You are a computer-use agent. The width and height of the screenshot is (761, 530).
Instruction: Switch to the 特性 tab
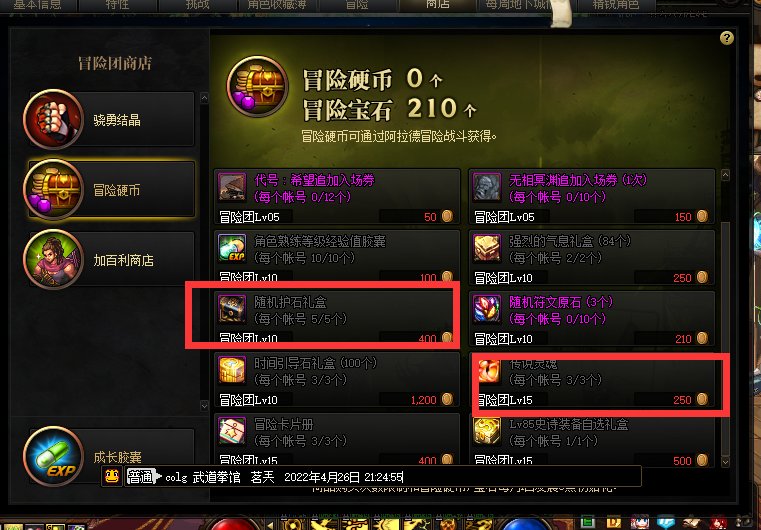click(x=117, y=5)
